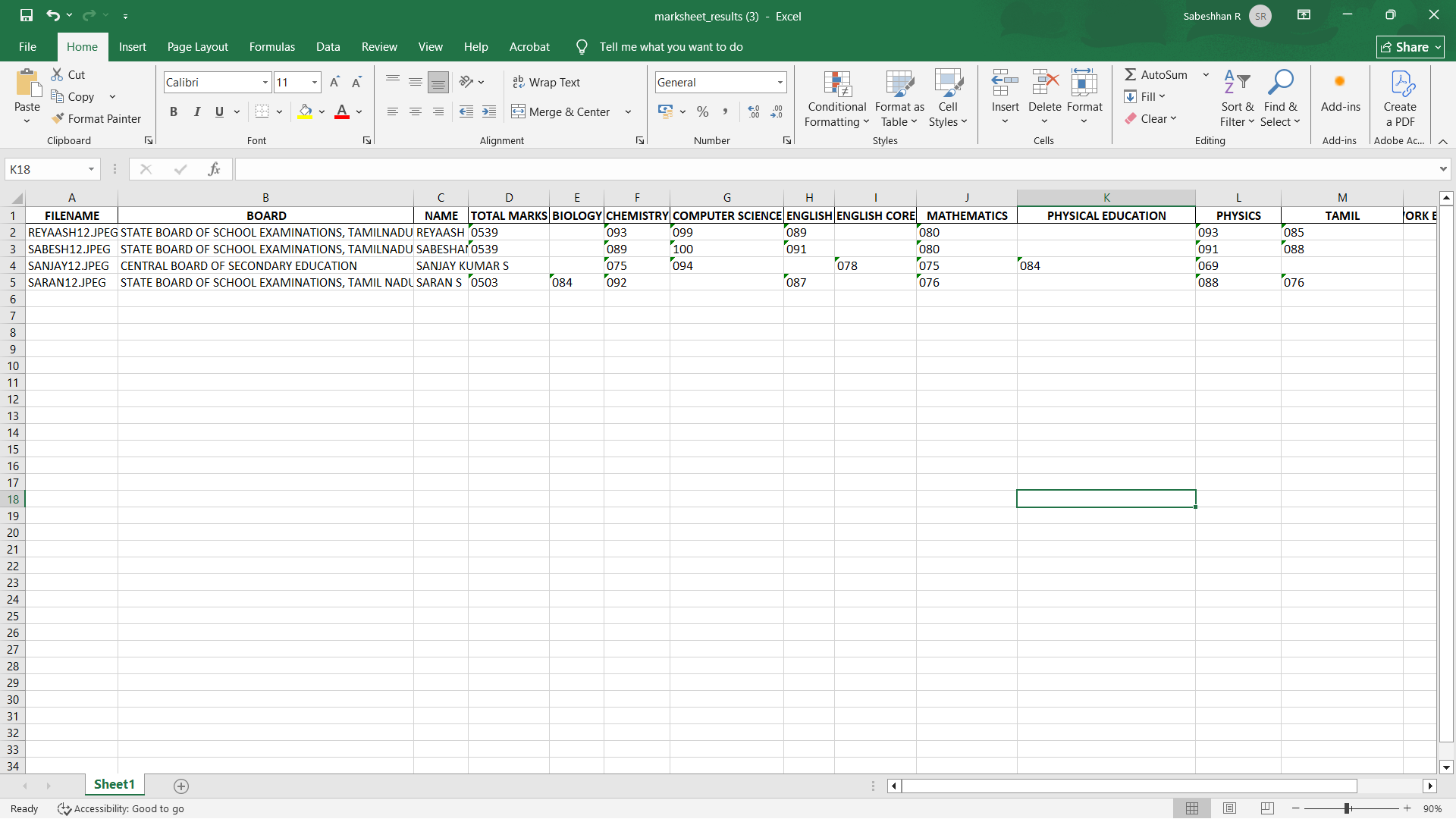This screenshot has height=819, width=1456.
Task: Open the Calibri font name dropdown
Action: [265, 82]
